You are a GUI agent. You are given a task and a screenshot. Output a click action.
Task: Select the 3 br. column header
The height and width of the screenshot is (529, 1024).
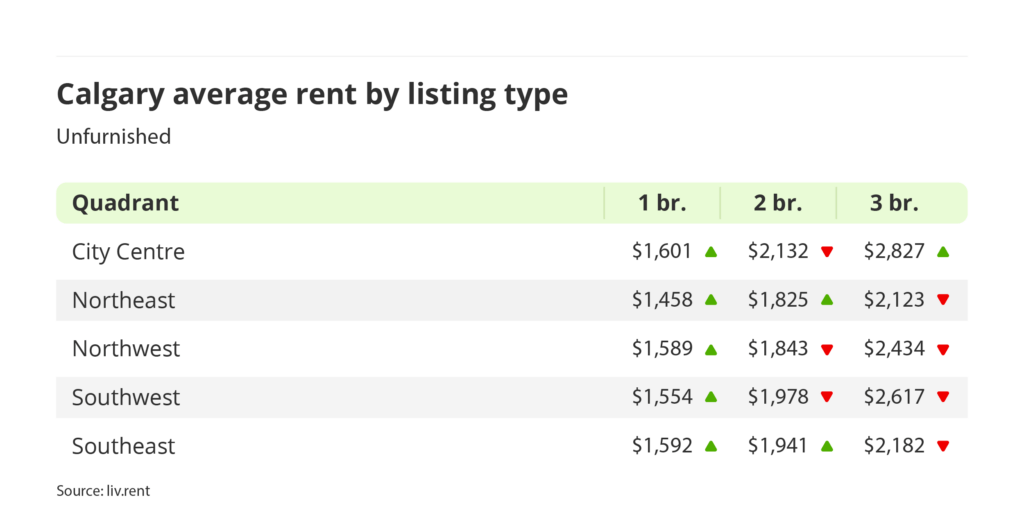[x=894, y=203]
